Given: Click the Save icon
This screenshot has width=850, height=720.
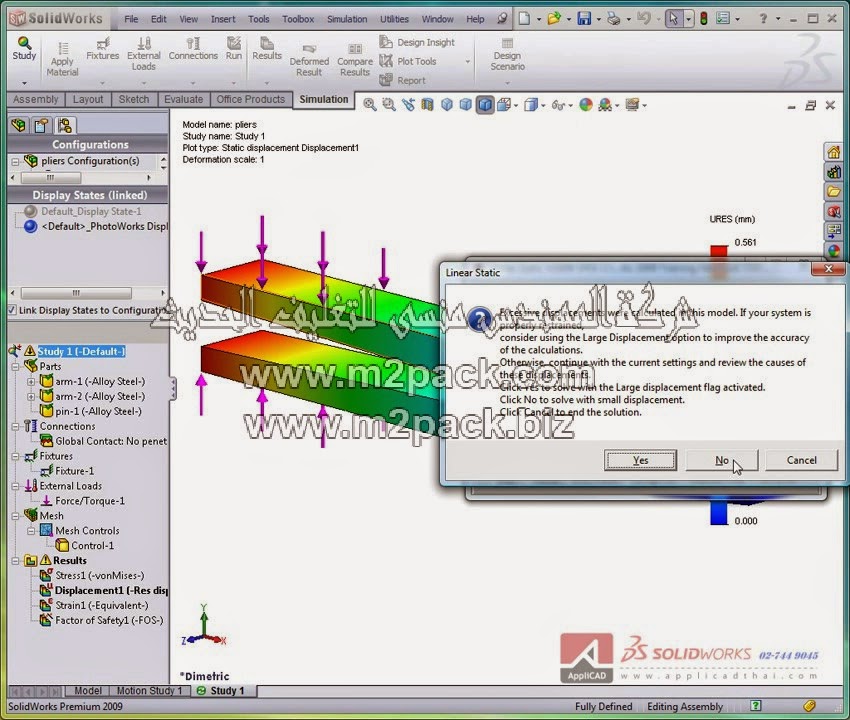Looking at the screenshot, I should coord(584,19).
